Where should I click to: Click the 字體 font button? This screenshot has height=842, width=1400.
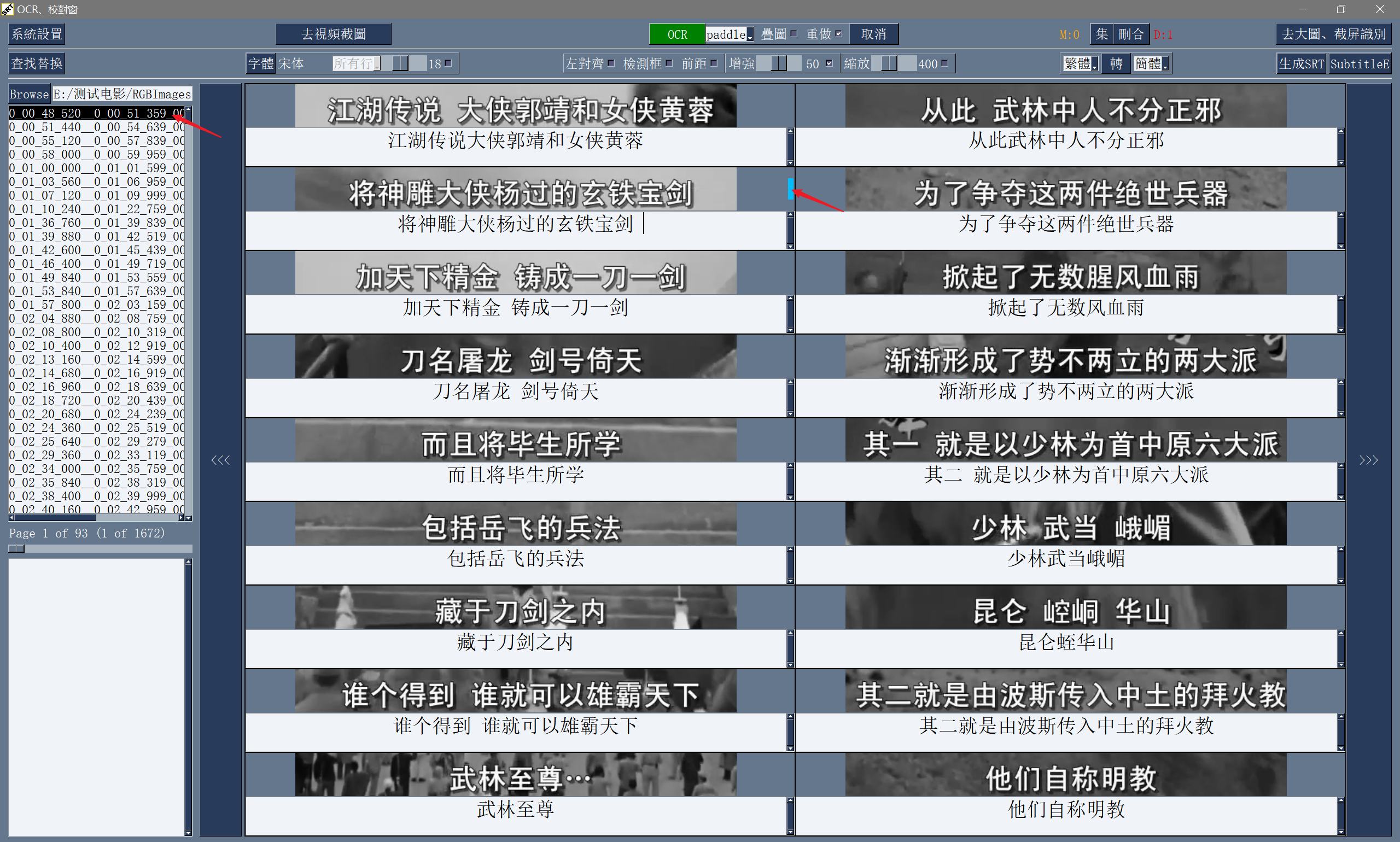[x=260, y=63]
